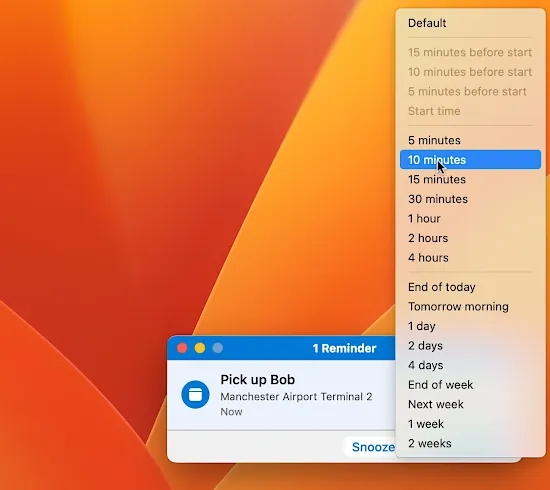
Task: Select 4 hours snooze option
Action: point(470,258)
